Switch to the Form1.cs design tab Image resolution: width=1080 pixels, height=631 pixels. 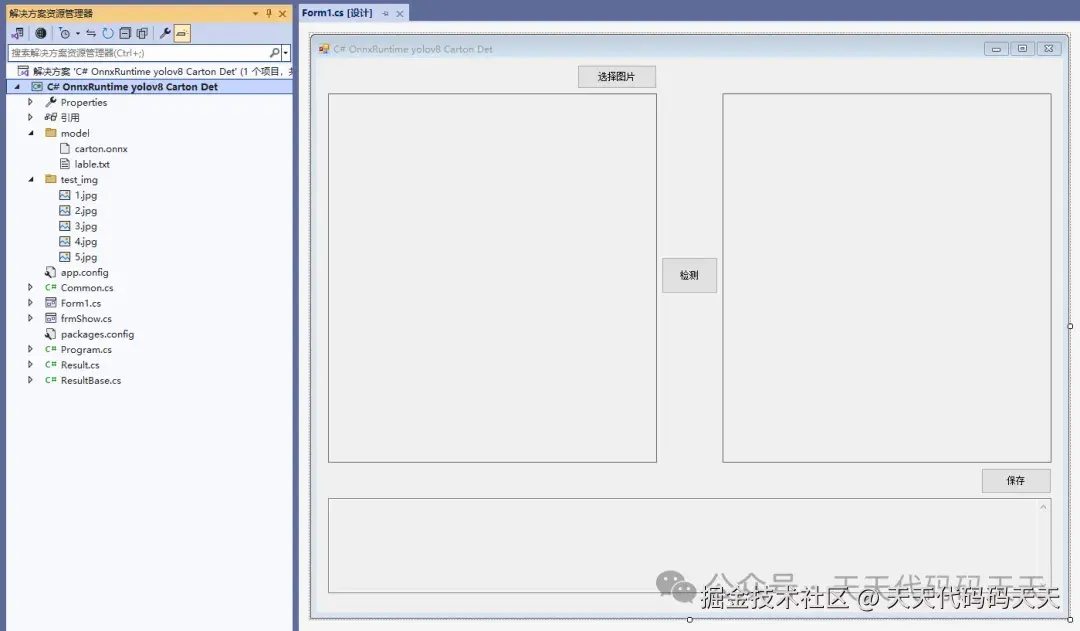(340, 14)
